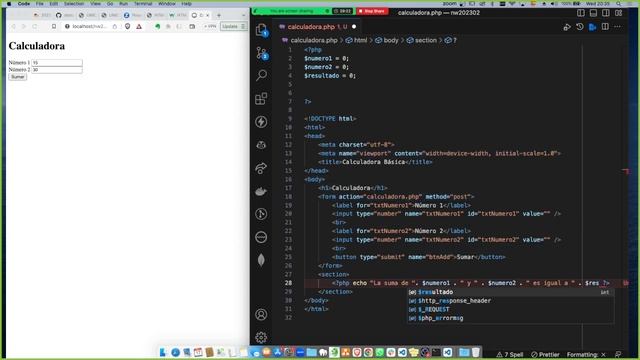Click the VPN button in browser toolbar
The height and width of the screenshot is (360, 640).
tap(210, 27)
